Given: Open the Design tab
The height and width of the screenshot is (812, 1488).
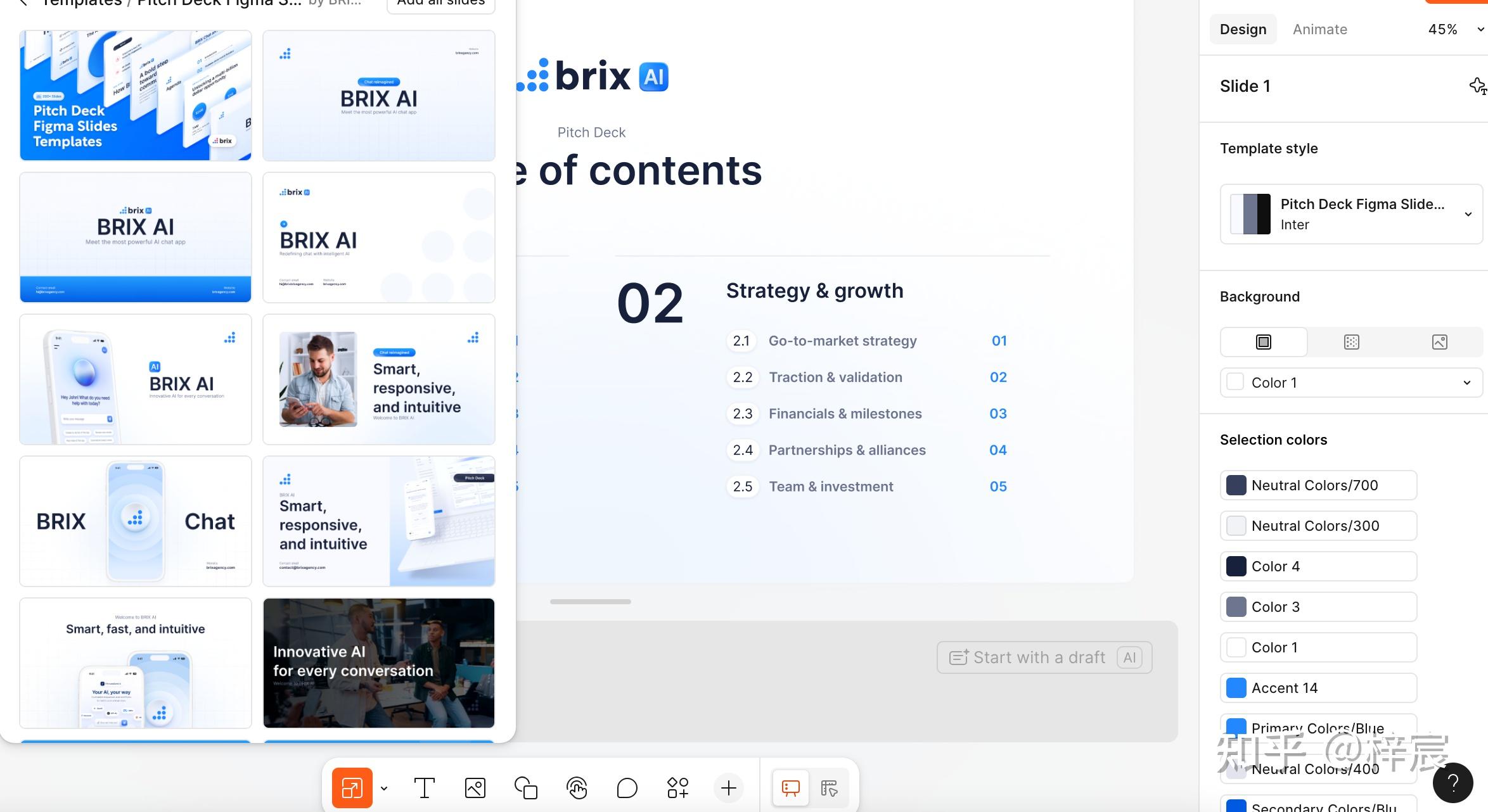Looking at the screenshot, I should tap(1243, 29).
